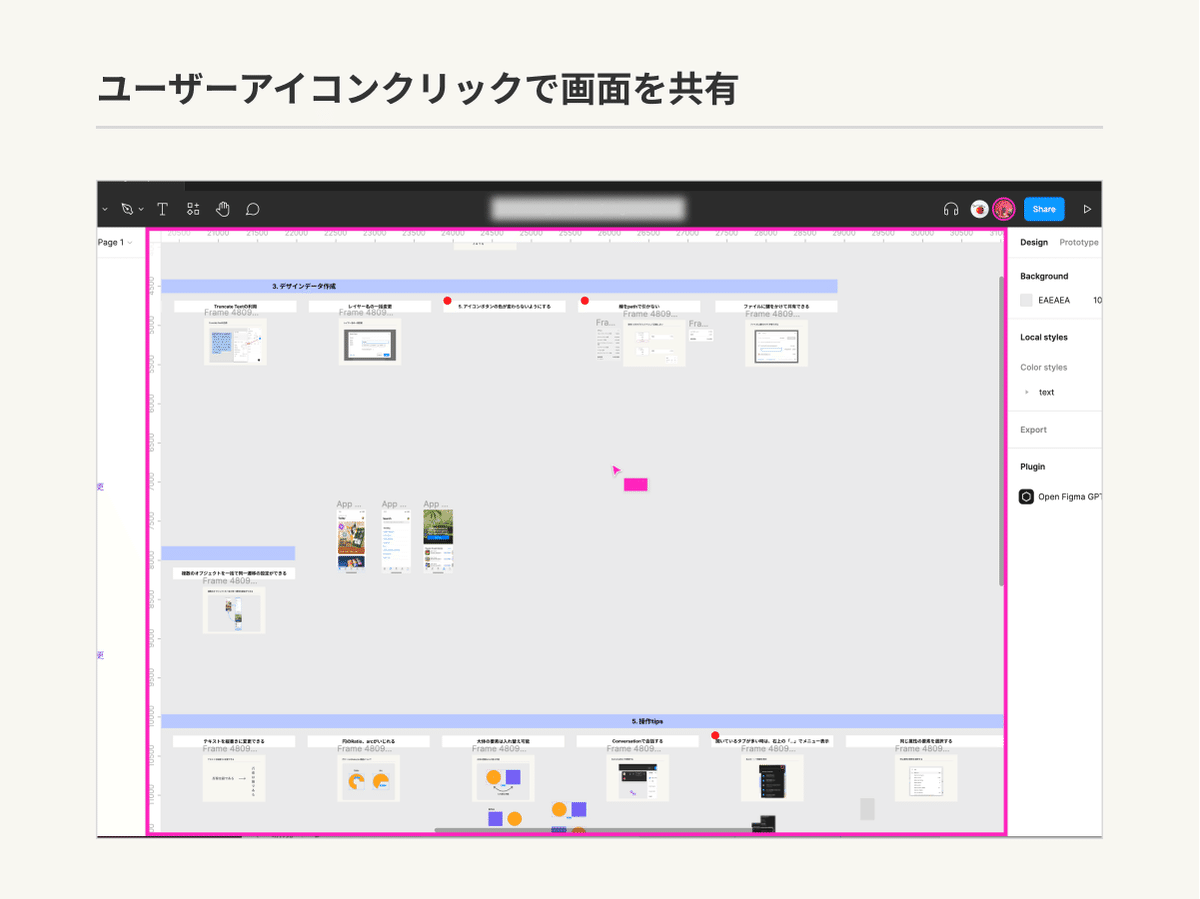Switch to the Prototype tab
The height and width of the screenshot is (899, 1200).
[1079, 242]
